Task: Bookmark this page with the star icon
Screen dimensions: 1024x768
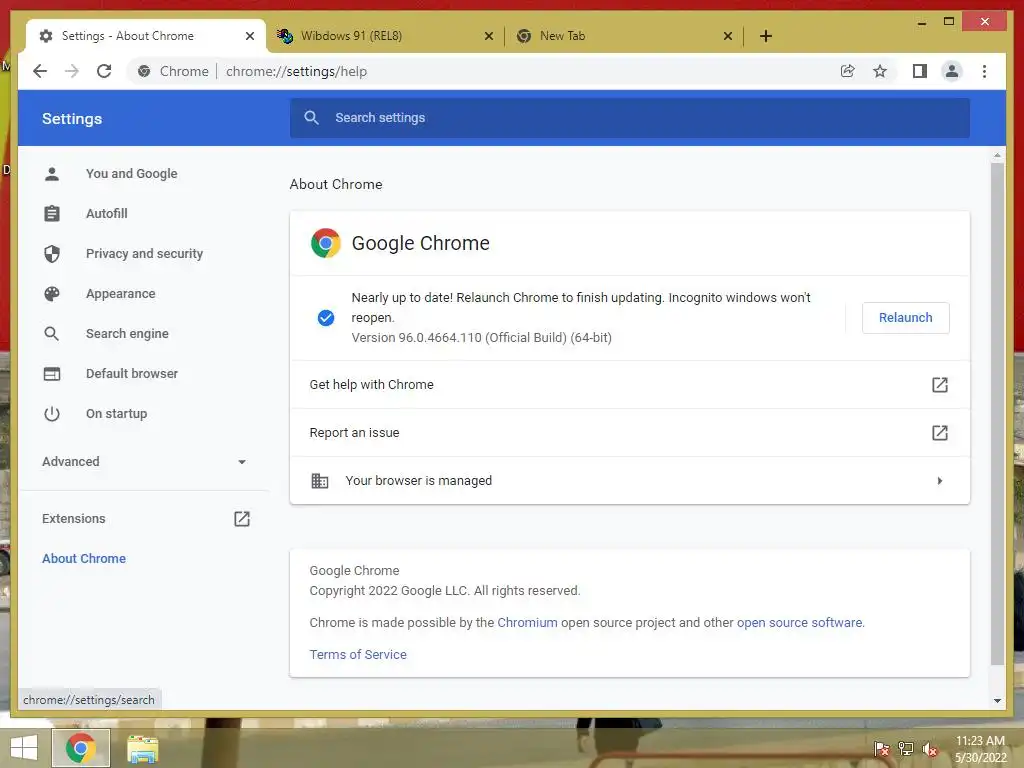Action: tap(880, 71)
